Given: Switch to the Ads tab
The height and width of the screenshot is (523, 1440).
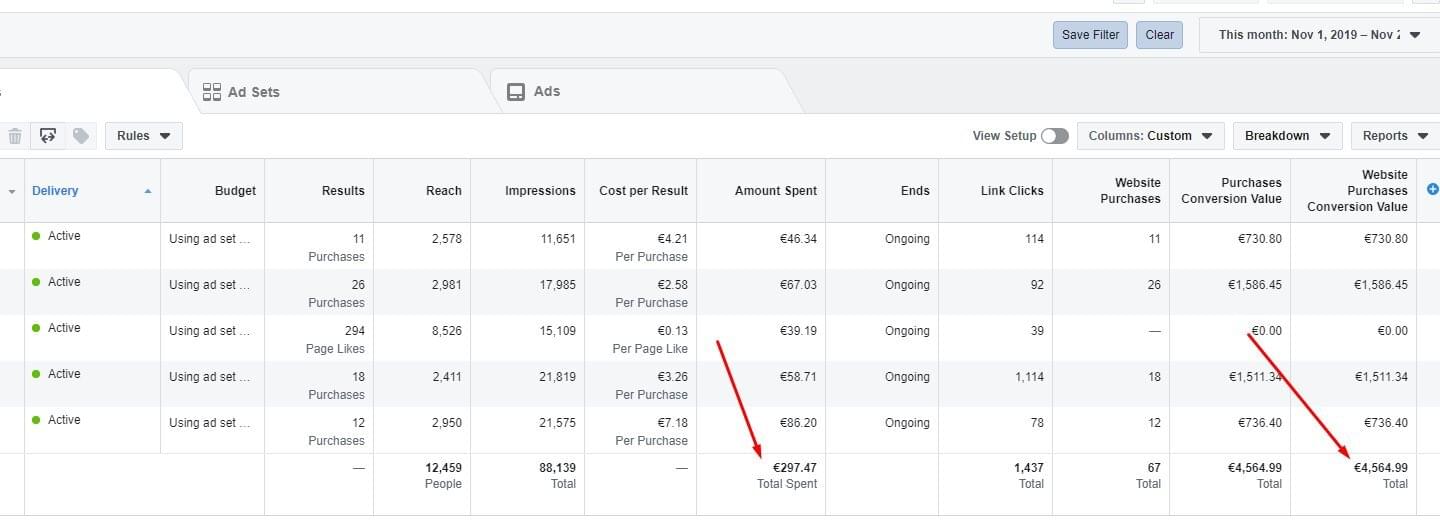Looking at the screenshot, I should tap(547, 91).
